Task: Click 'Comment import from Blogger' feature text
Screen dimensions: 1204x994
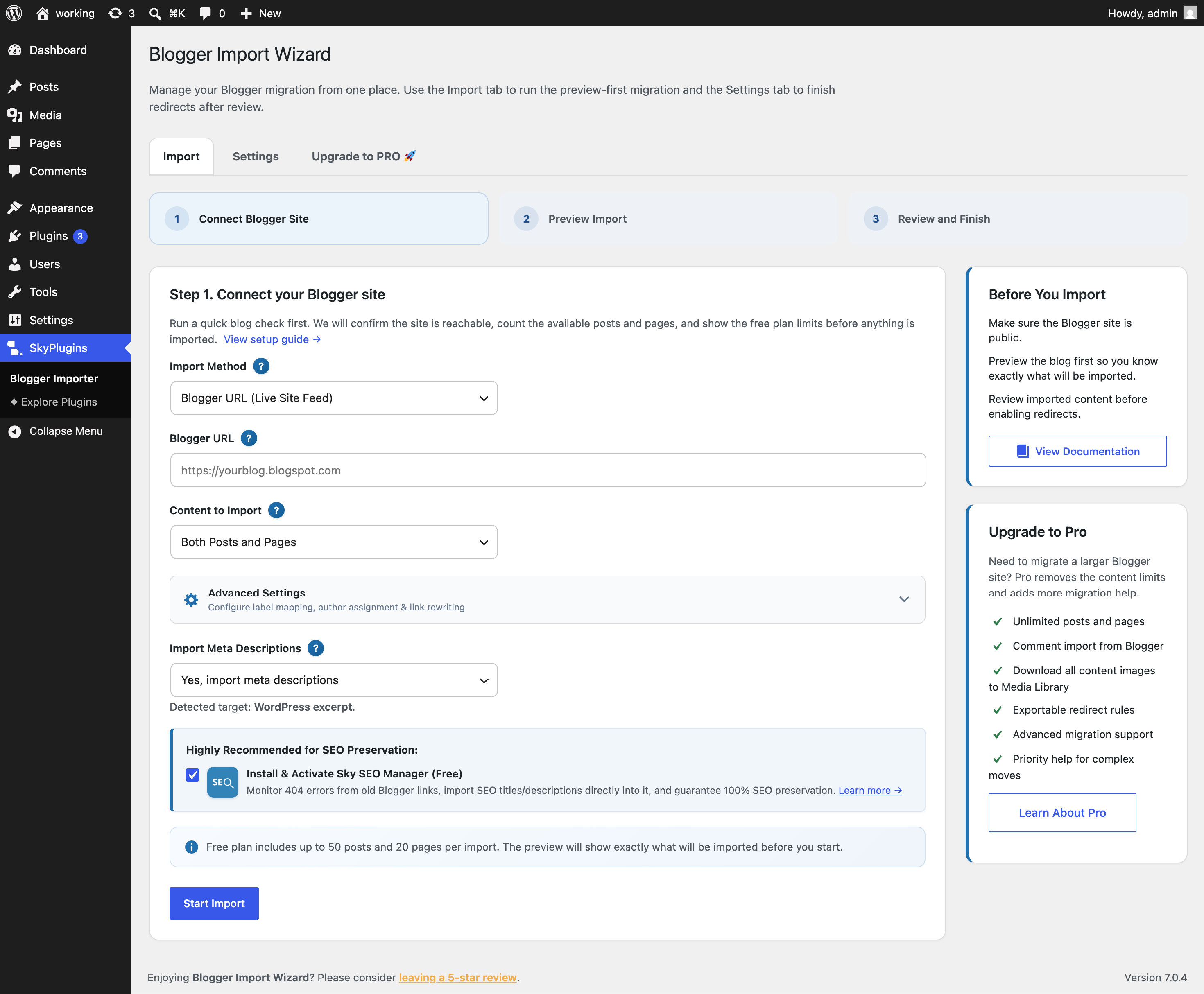Action: pos(1088,646)
